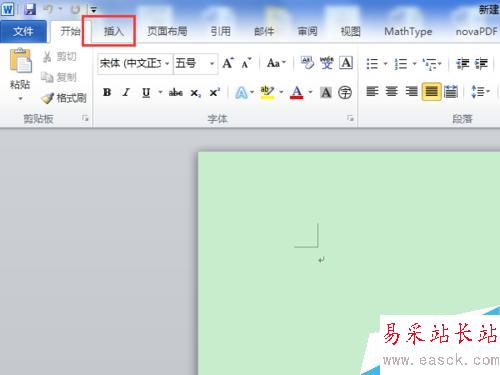Grow the font size with large A
Viewport: 500px width, 375px height.
pyautogui.click(x=228, y=63)
